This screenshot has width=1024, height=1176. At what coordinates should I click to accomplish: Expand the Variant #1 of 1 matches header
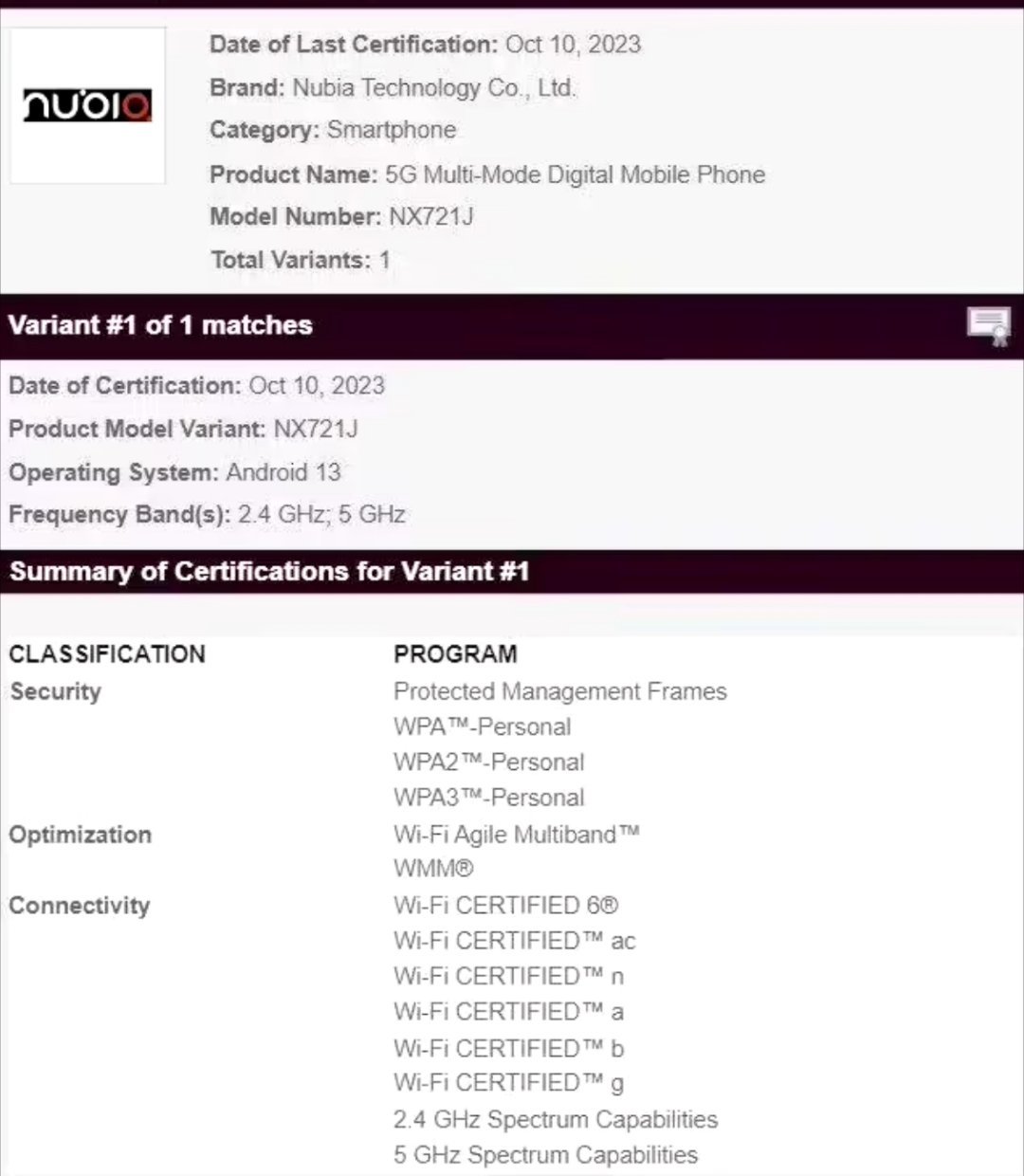tap(159, 324)
